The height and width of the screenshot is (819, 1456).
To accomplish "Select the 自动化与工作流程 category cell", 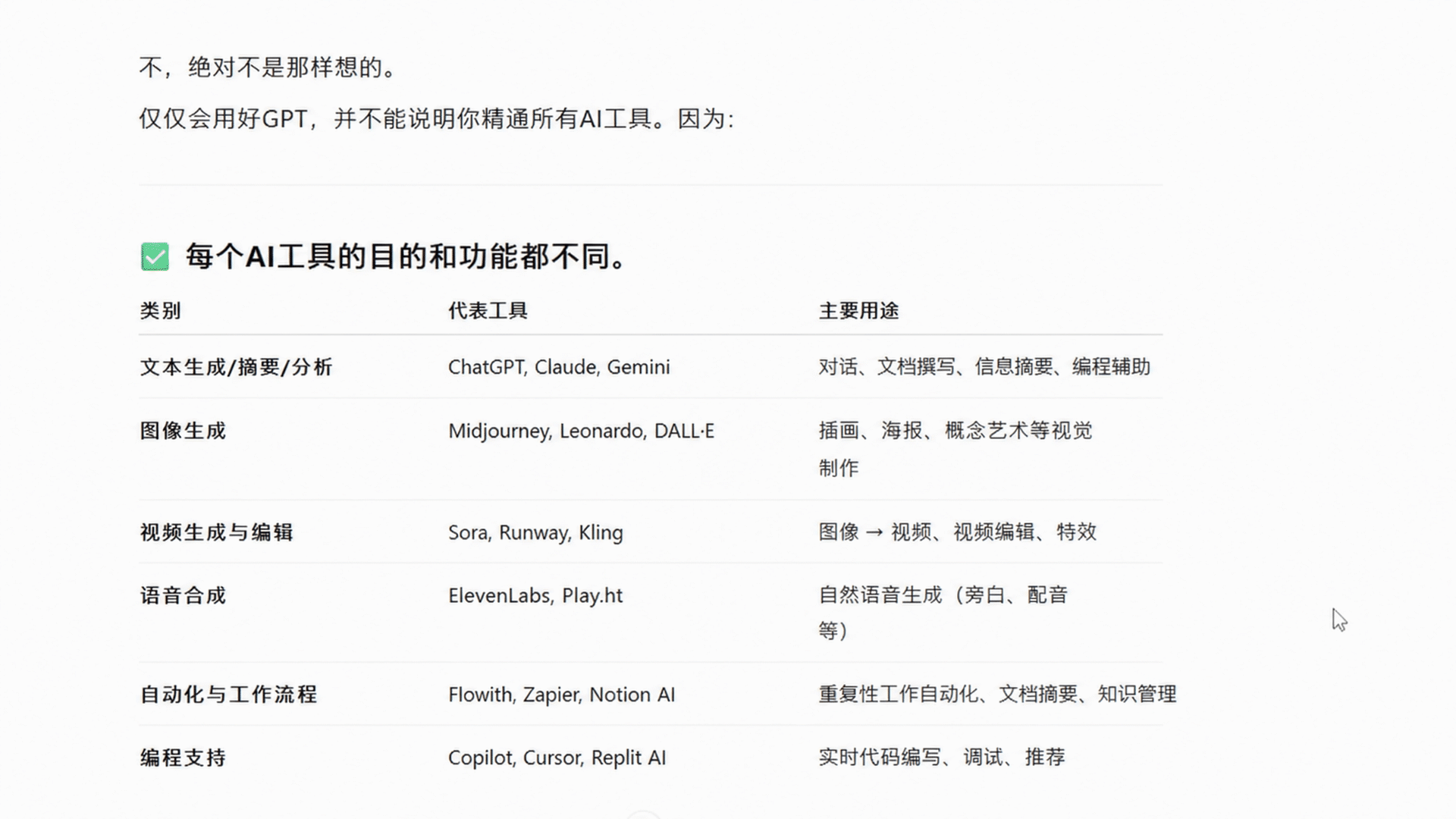I will 228,695.
